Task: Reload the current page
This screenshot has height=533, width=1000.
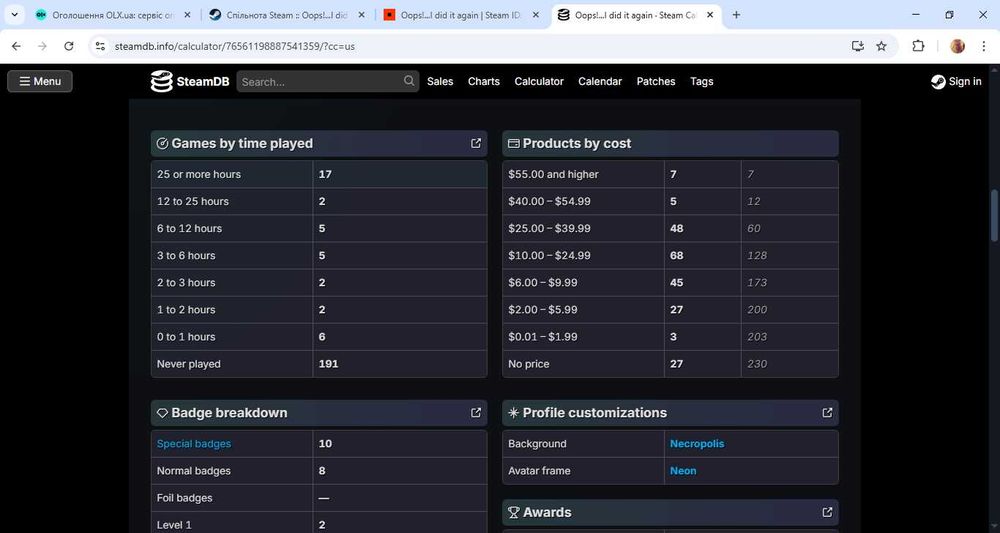Action: pyautogui.click(x=69, y=46)
